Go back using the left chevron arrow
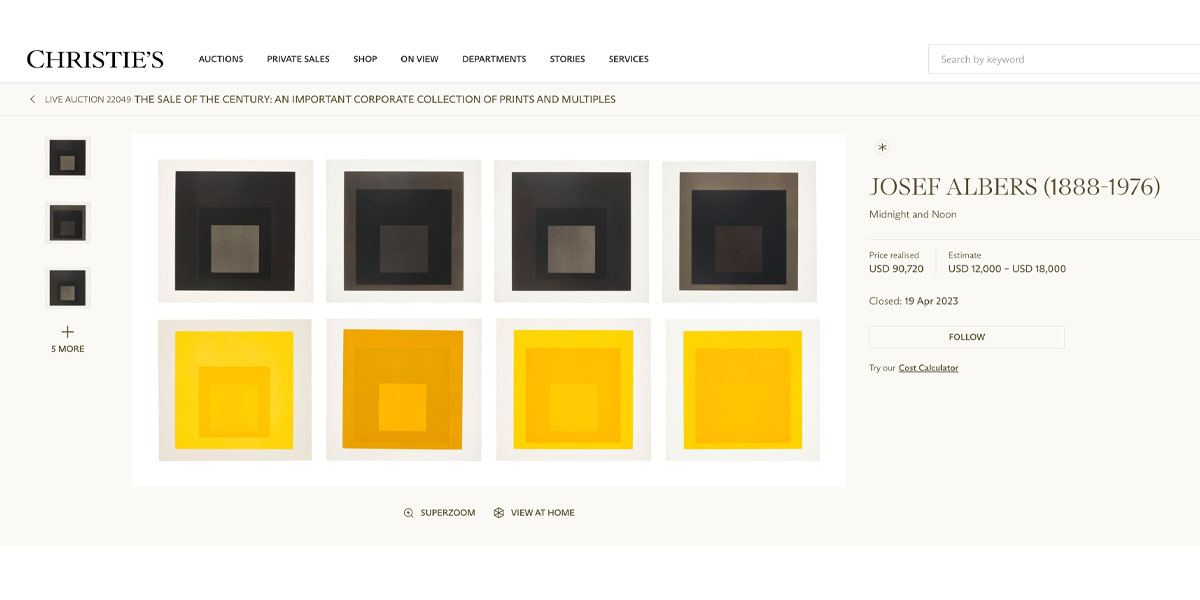1200x600 pixels. coord(32,99)
